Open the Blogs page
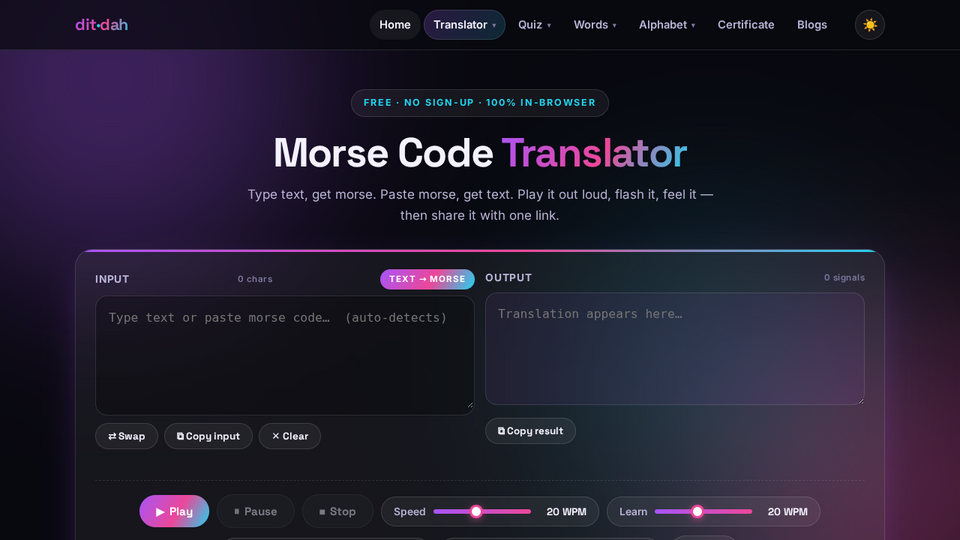The height and width of the screenshot is (540, 960). [812, 24]
